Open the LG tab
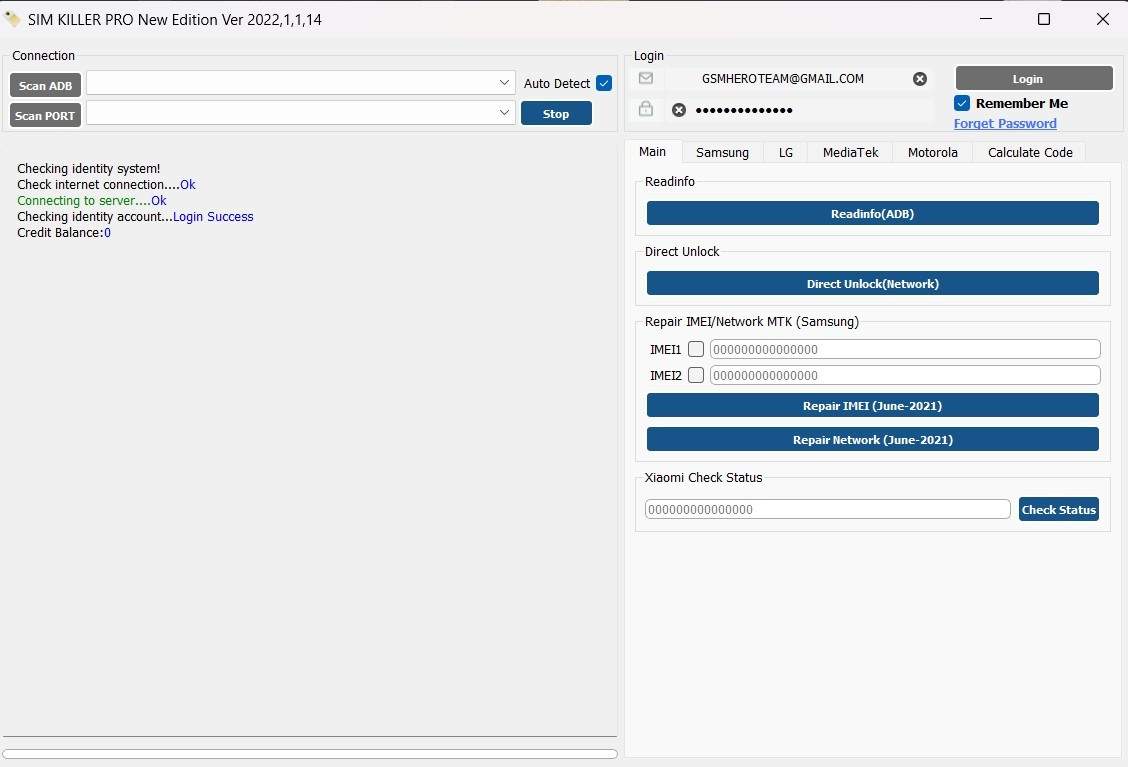This screenshot has height=767, width=1128. (786, 153)
